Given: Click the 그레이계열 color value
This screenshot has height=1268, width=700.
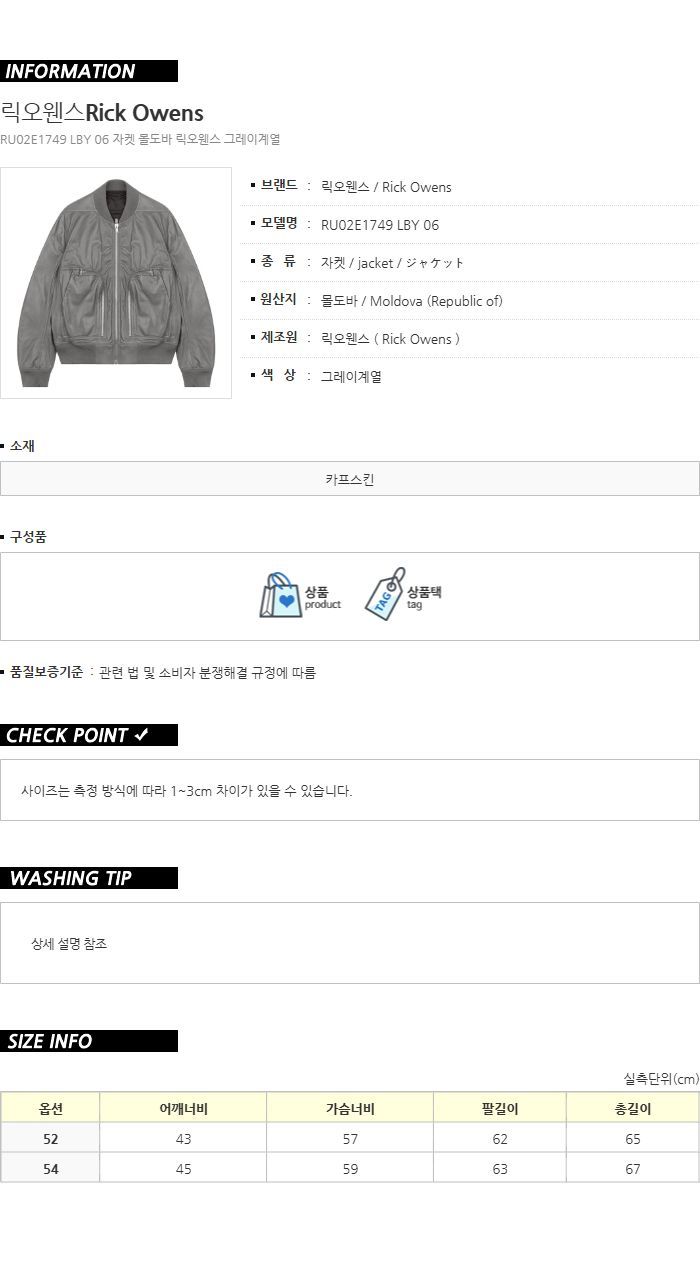Looking at the screenshot, I should click(x=351, y=377).
